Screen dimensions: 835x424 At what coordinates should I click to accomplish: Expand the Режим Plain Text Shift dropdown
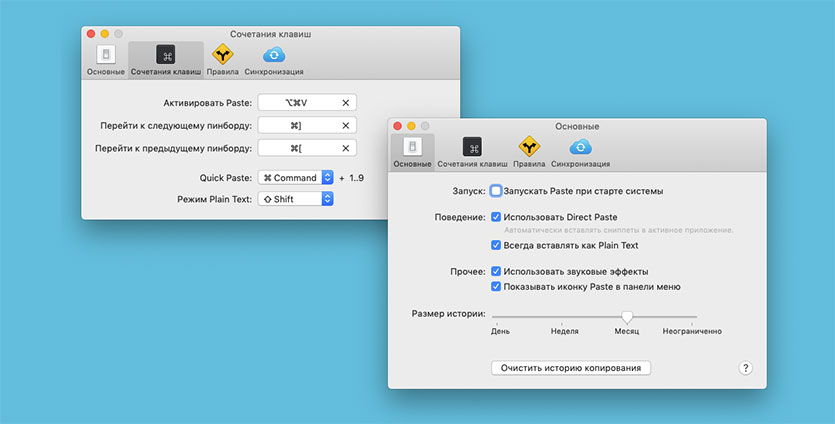tap(295, 199)
